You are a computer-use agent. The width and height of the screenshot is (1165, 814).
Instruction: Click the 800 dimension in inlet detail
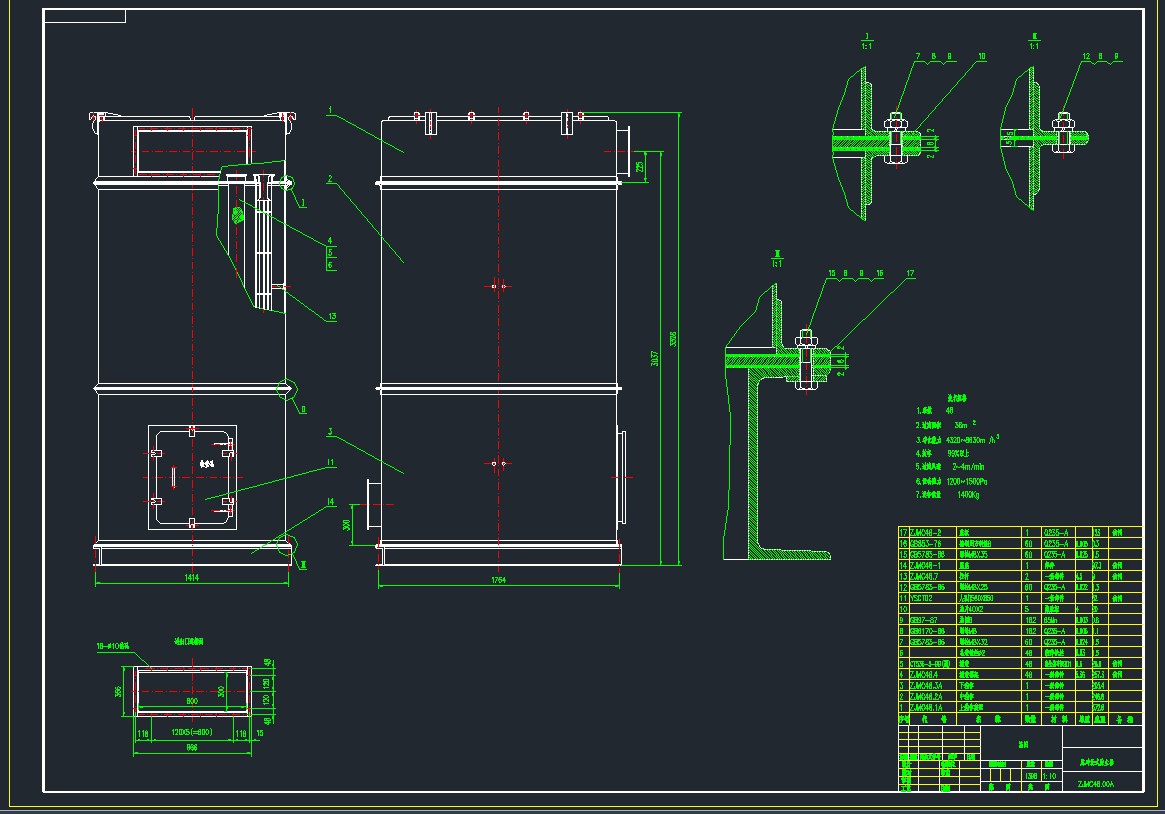click(192, 701)
